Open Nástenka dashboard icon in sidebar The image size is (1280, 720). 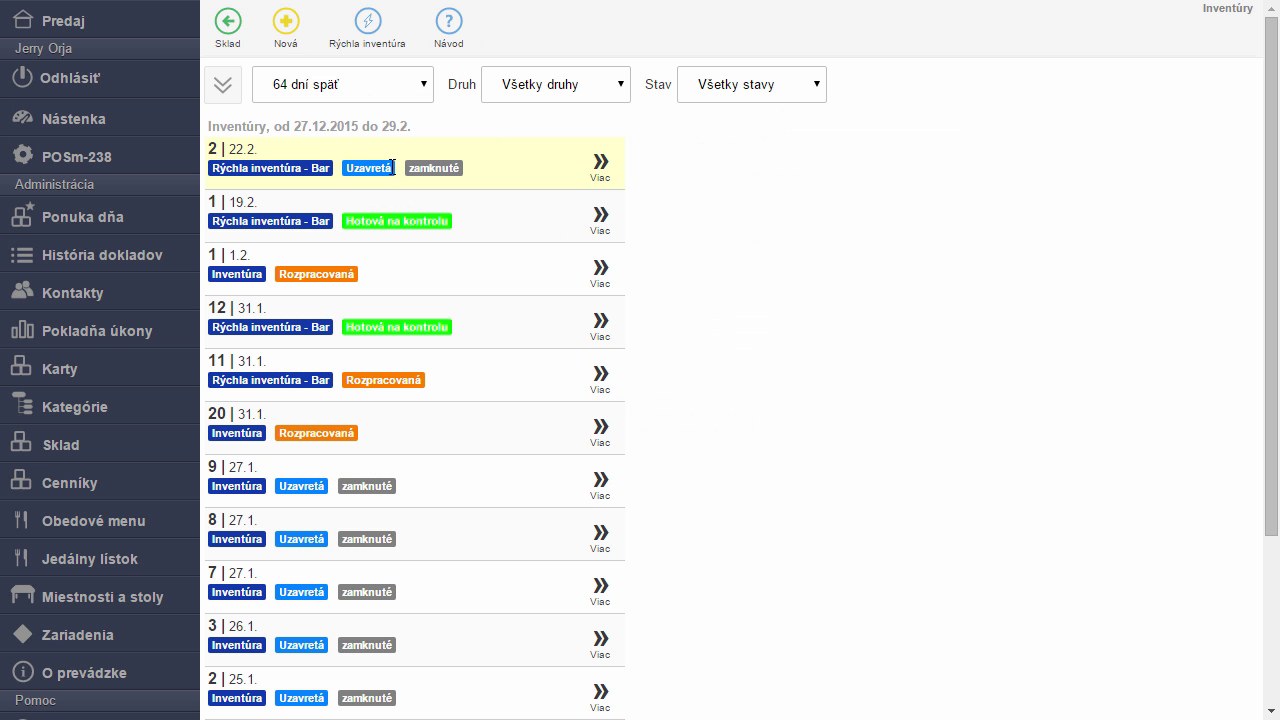tap(22, 118)
